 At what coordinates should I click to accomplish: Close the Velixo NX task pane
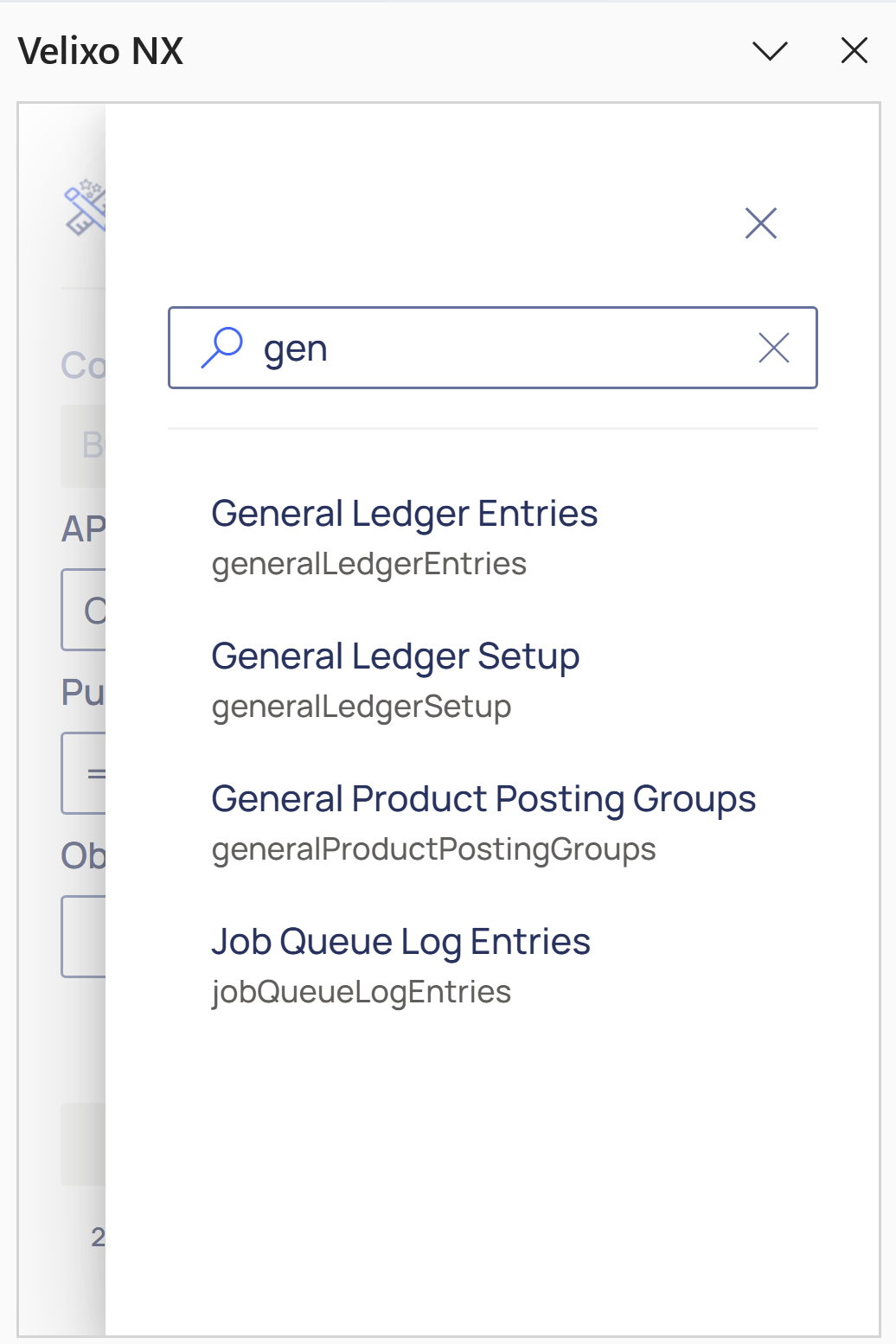click(854, 51)
